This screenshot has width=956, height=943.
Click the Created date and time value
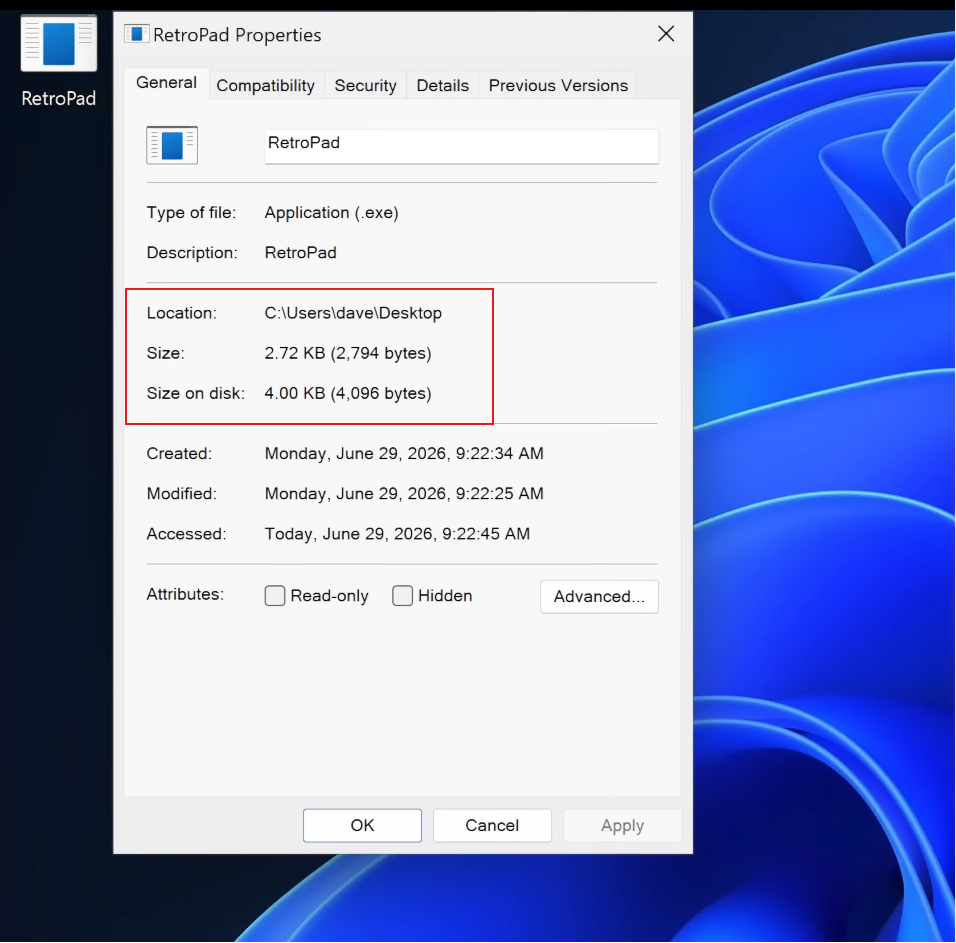click(x=404, y=454)
